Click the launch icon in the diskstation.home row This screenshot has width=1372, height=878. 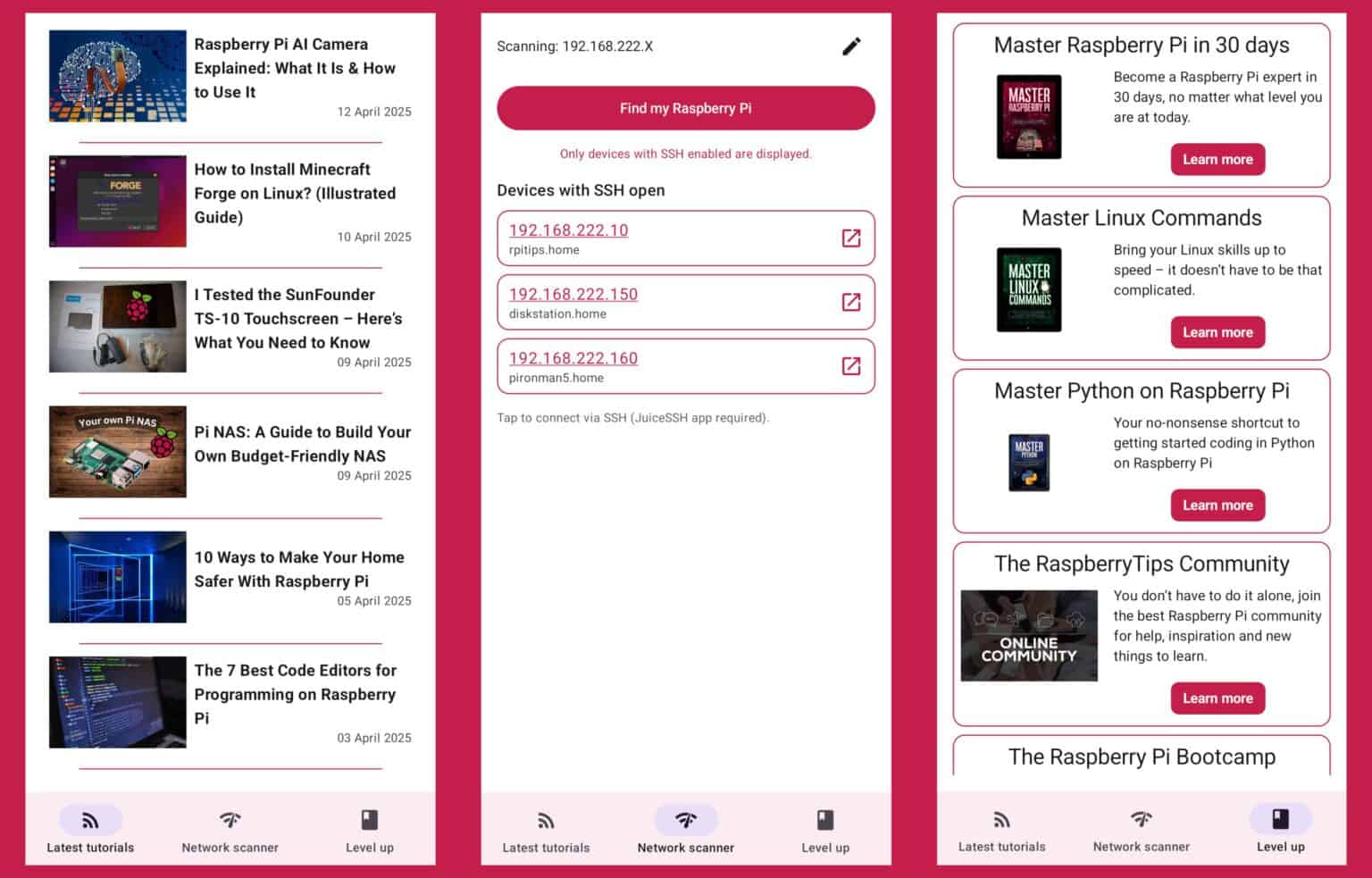(851, 302)
